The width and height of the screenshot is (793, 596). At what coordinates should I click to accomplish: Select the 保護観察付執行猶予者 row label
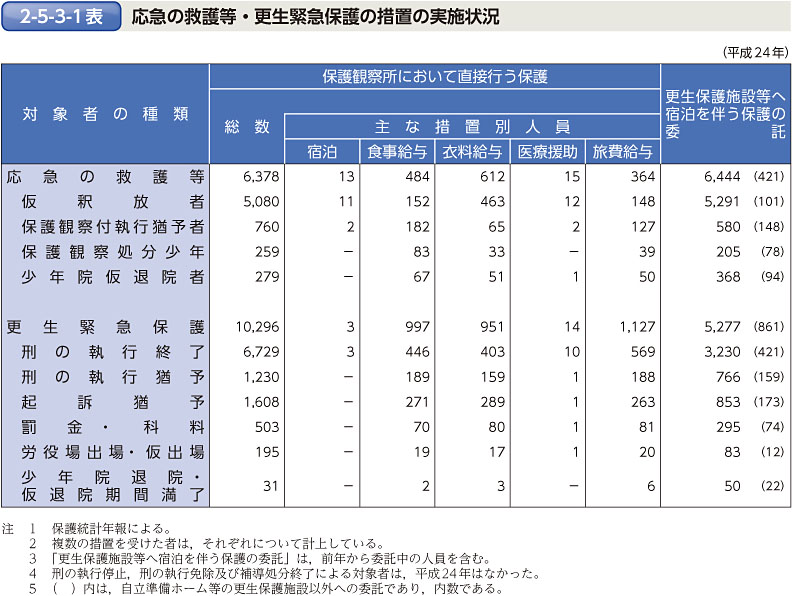point(113,227)
